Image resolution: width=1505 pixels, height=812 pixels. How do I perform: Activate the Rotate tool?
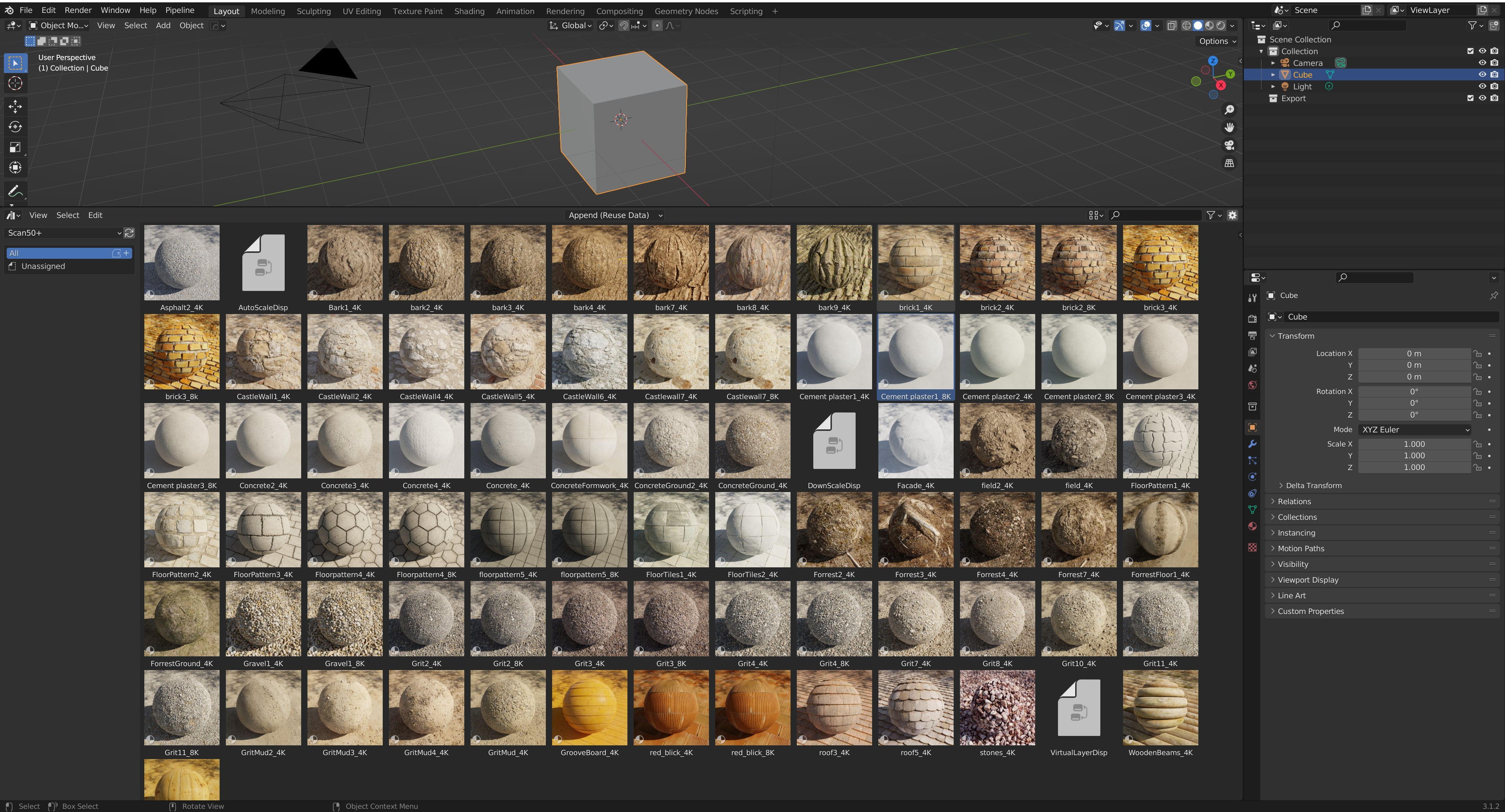[x=16, y=127]
